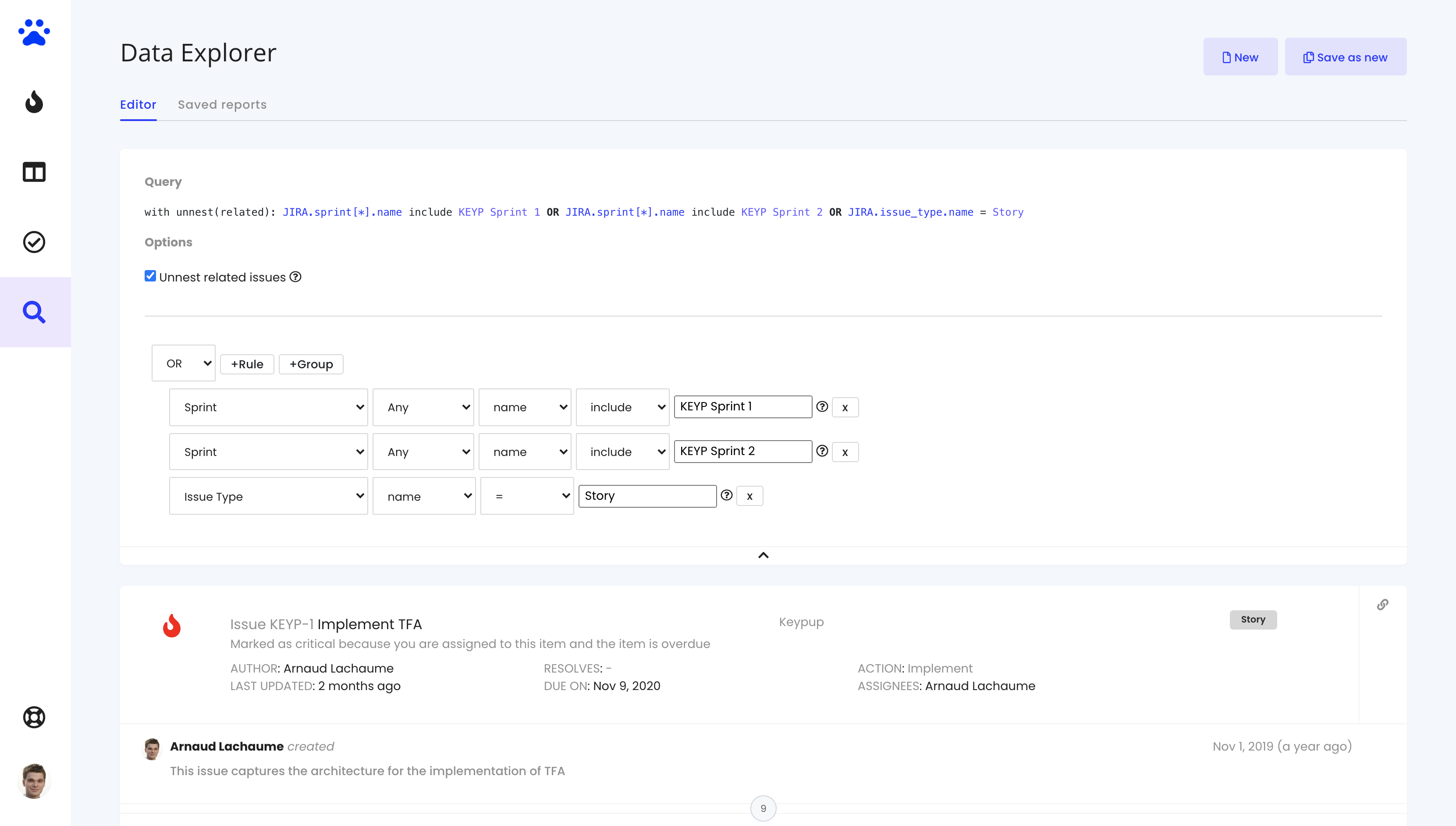Click Save as new
The image size is (1456, 826).
click(1346, 56)
